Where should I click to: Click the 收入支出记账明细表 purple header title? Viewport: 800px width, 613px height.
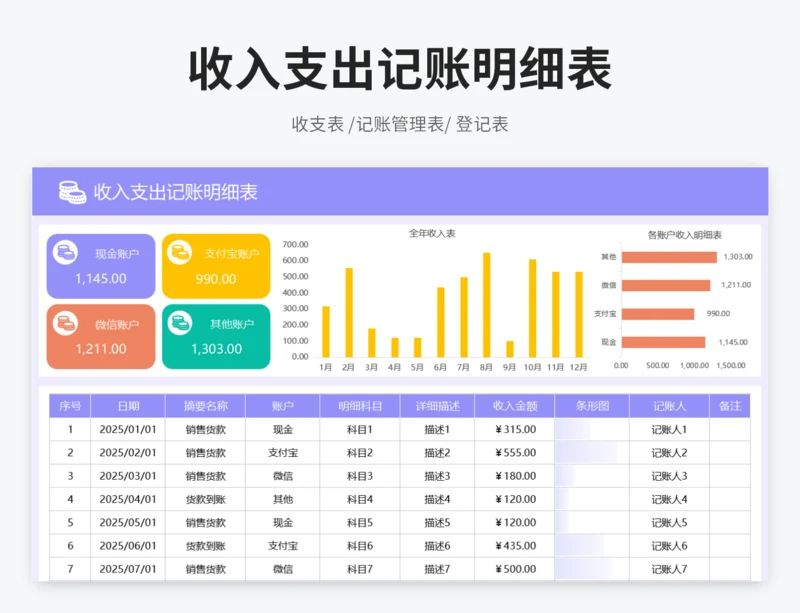coord(176,192)
